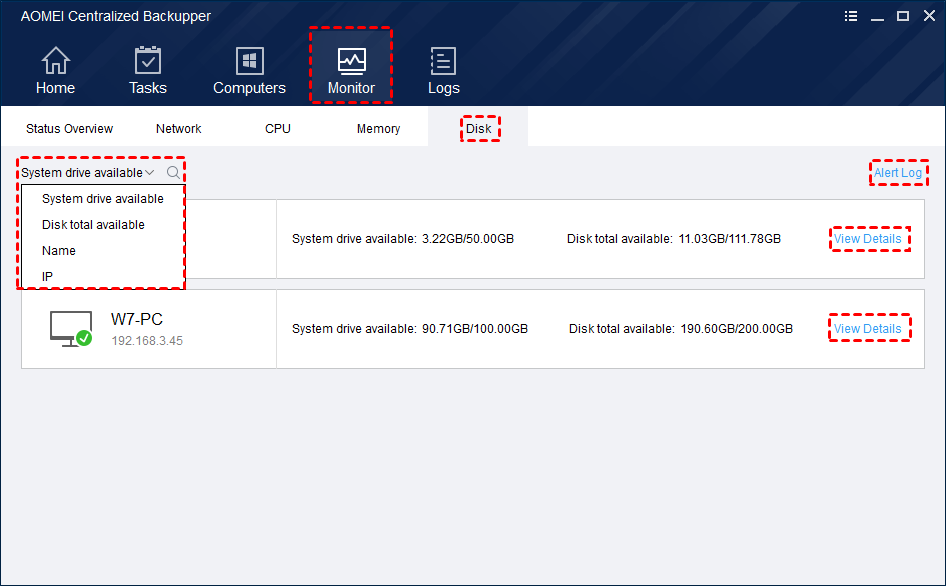Click the IP address 192.168.3.45

[147, 341]
